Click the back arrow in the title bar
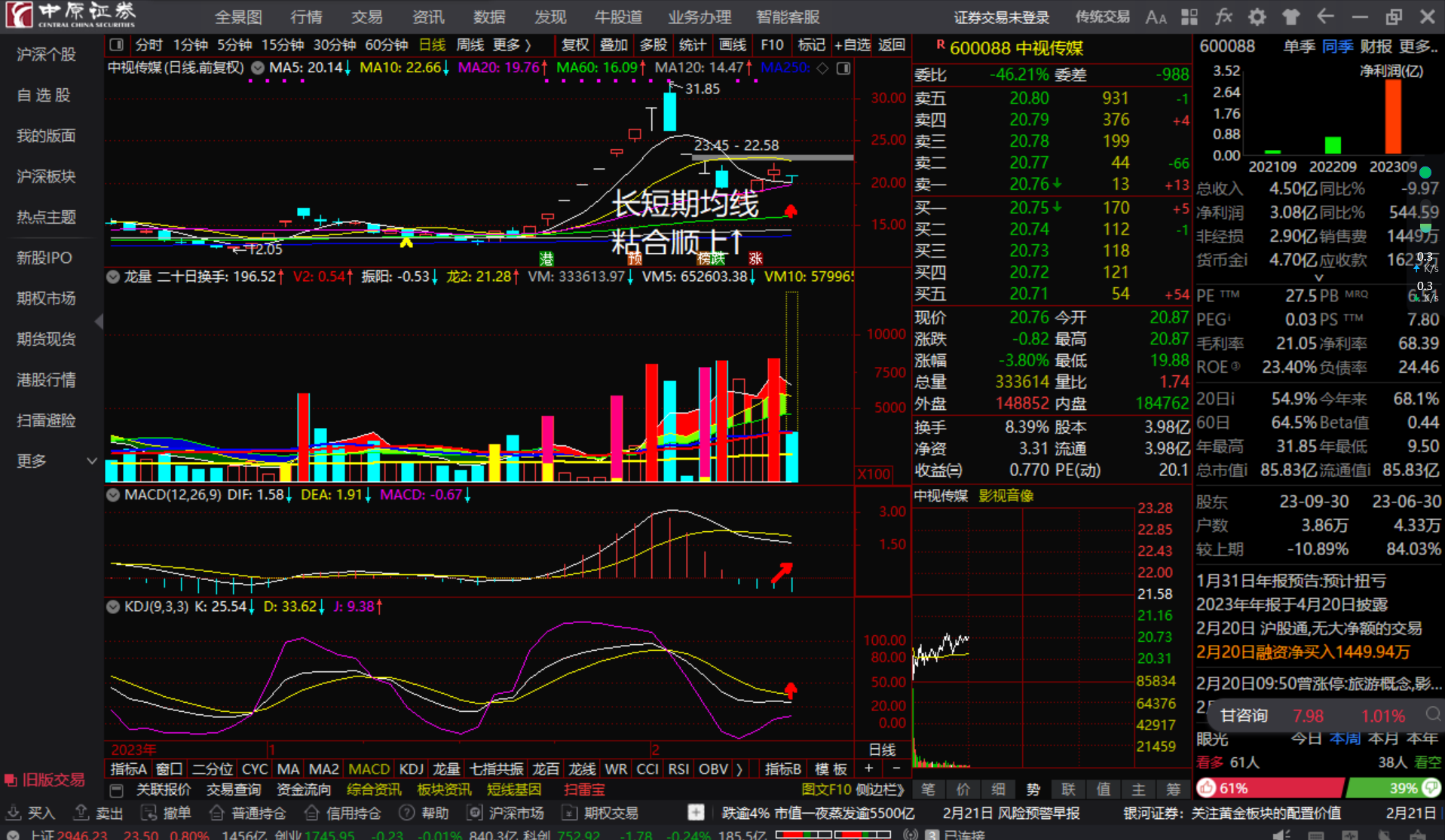1445x840 pixels. pos(1324,17)
